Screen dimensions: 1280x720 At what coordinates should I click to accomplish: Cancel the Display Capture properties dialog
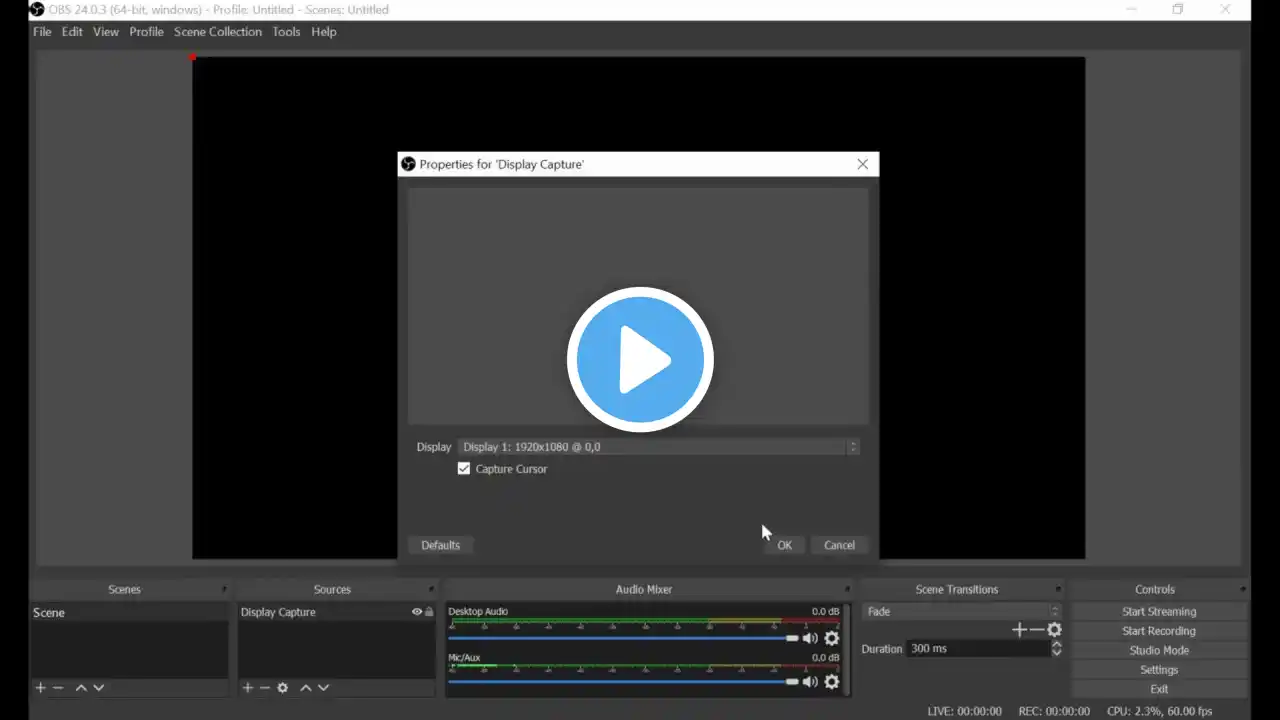pyautogui.click(x=839, y=545)
